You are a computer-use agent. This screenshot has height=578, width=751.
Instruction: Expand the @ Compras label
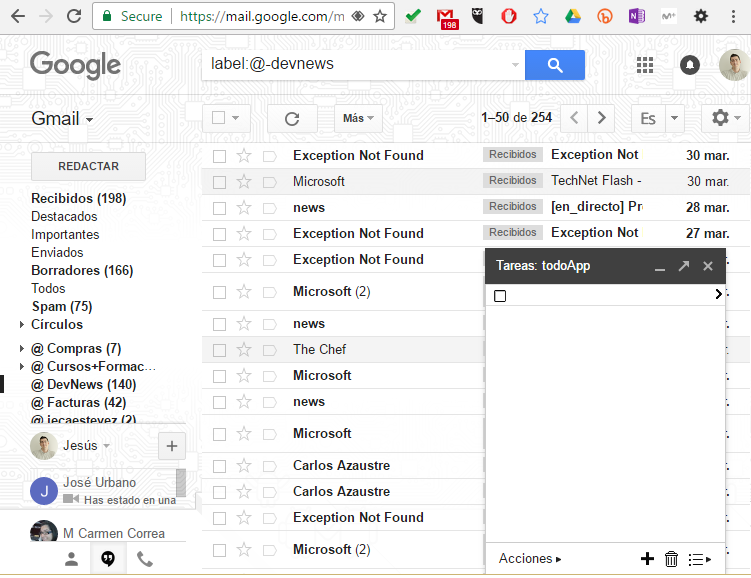[x=22, y=348]
